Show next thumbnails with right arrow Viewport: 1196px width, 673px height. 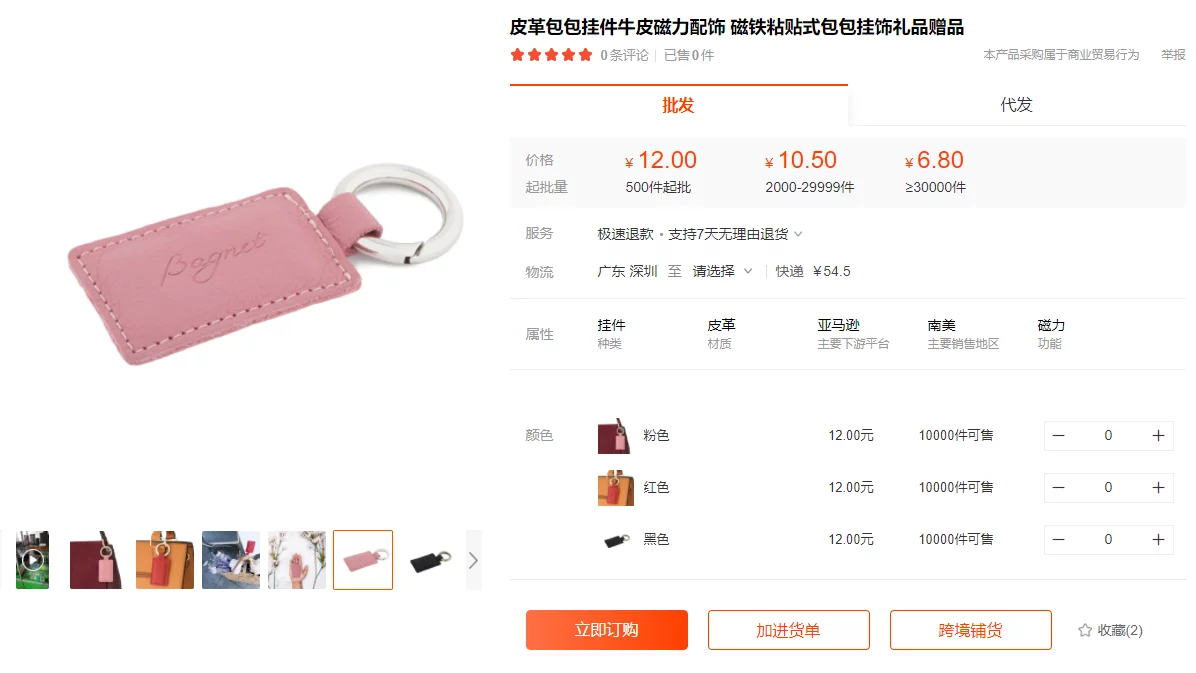pos(474,561)
